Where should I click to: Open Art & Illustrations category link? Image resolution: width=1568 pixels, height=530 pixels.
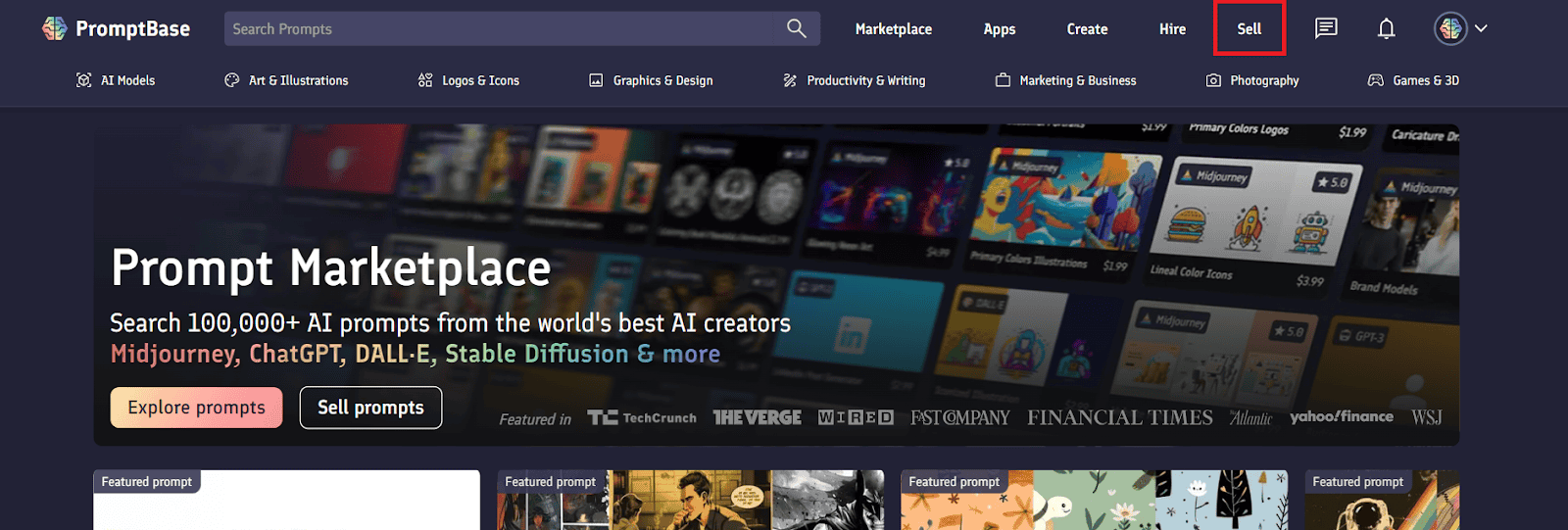299,80
